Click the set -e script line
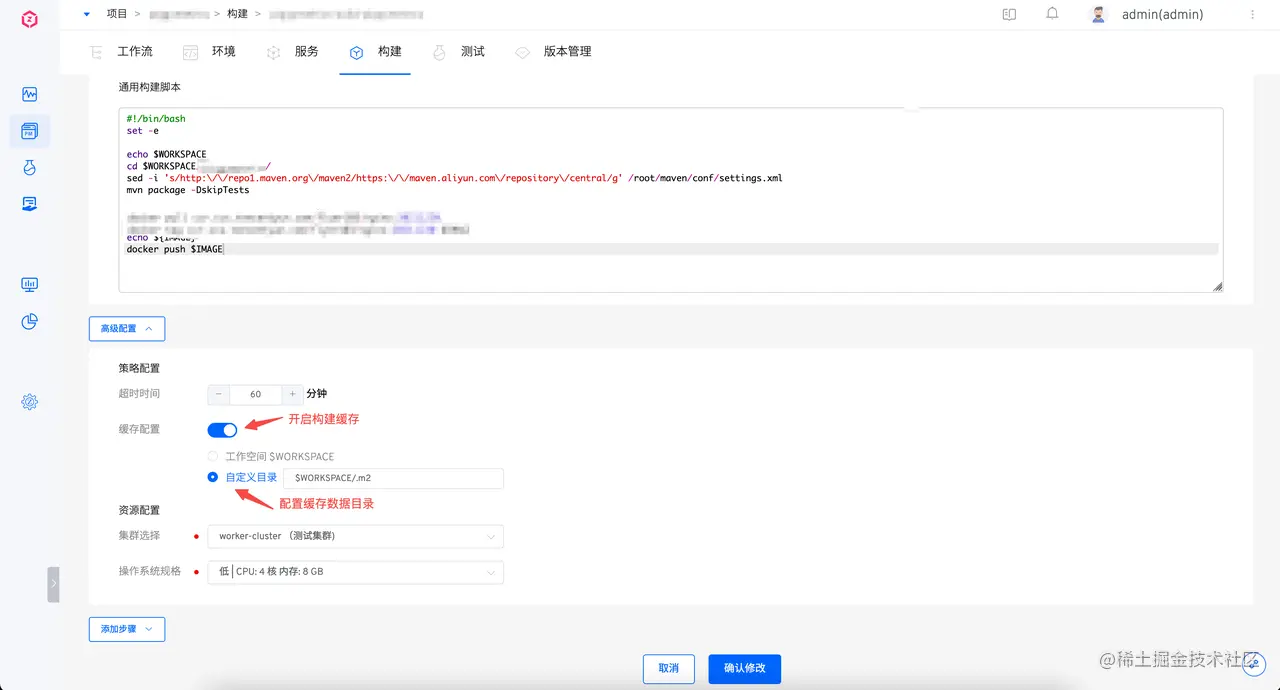 (x=142, y=130)
